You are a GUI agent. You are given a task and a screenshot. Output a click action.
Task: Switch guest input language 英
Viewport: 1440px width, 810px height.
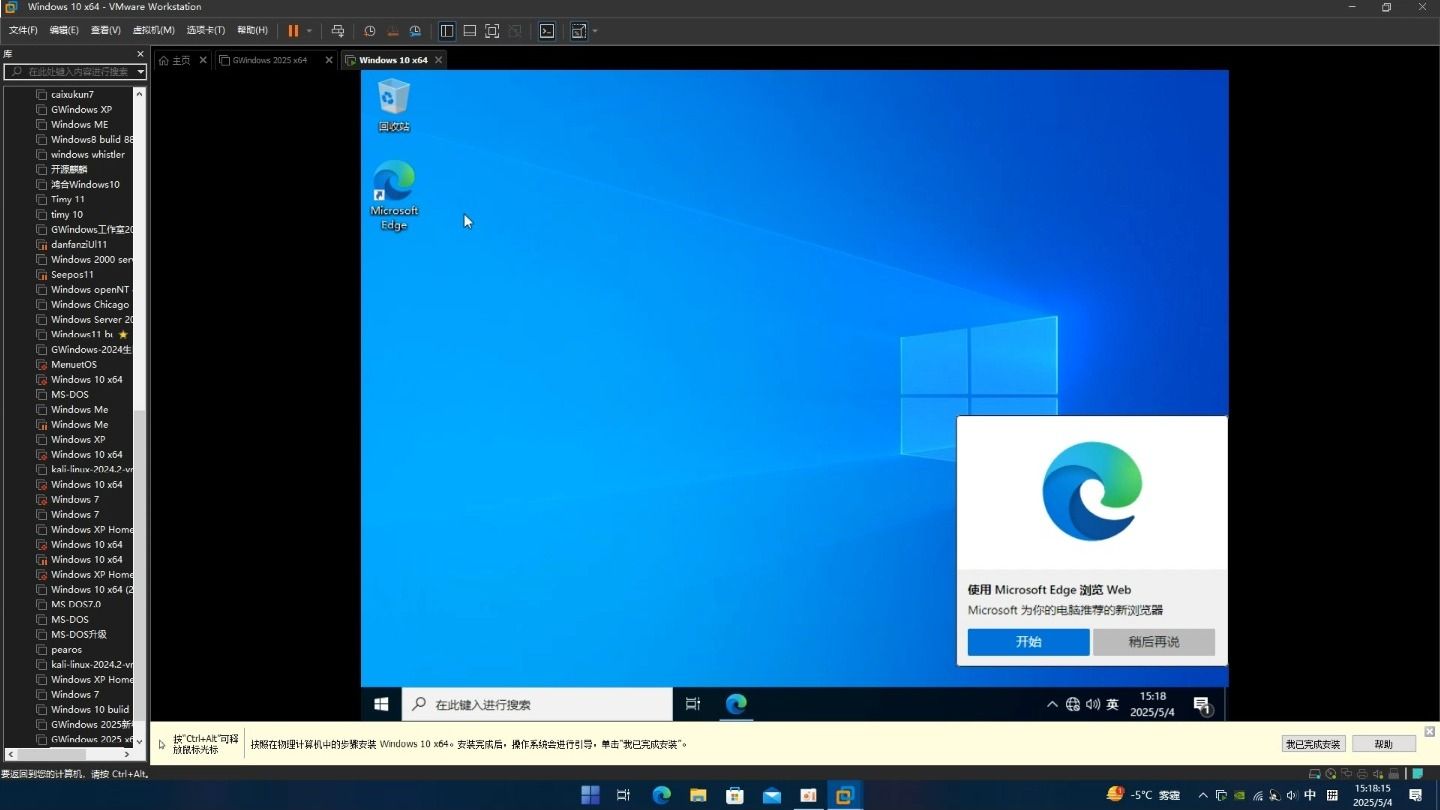[x=1112, y=705]
